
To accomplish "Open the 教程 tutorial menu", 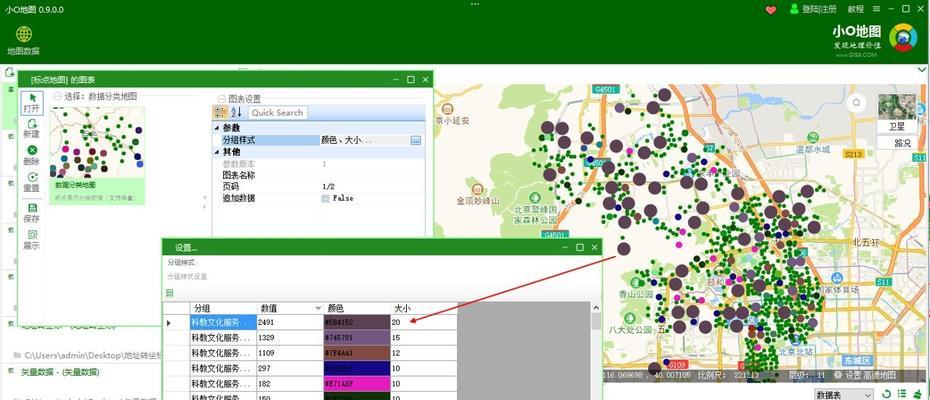I will click(855, 9).
